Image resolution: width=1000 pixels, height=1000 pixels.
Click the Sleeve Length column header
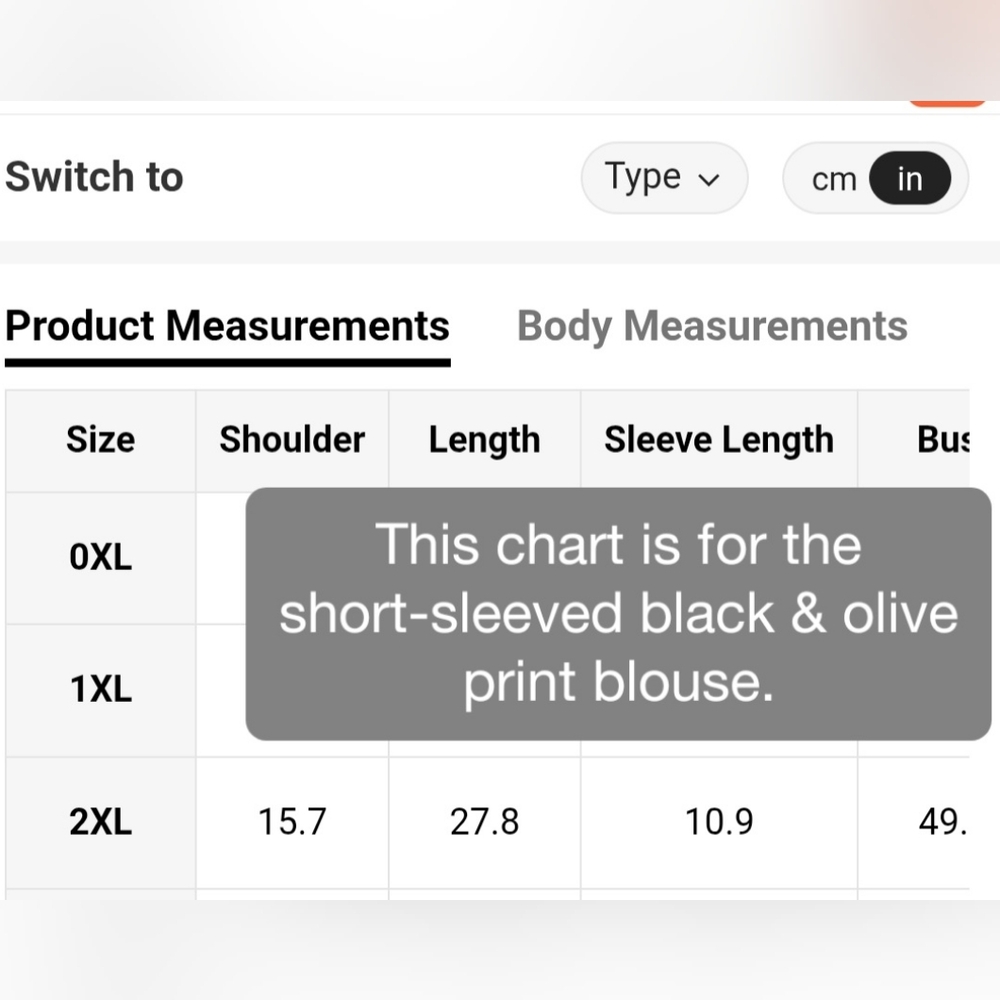[719, 440]
